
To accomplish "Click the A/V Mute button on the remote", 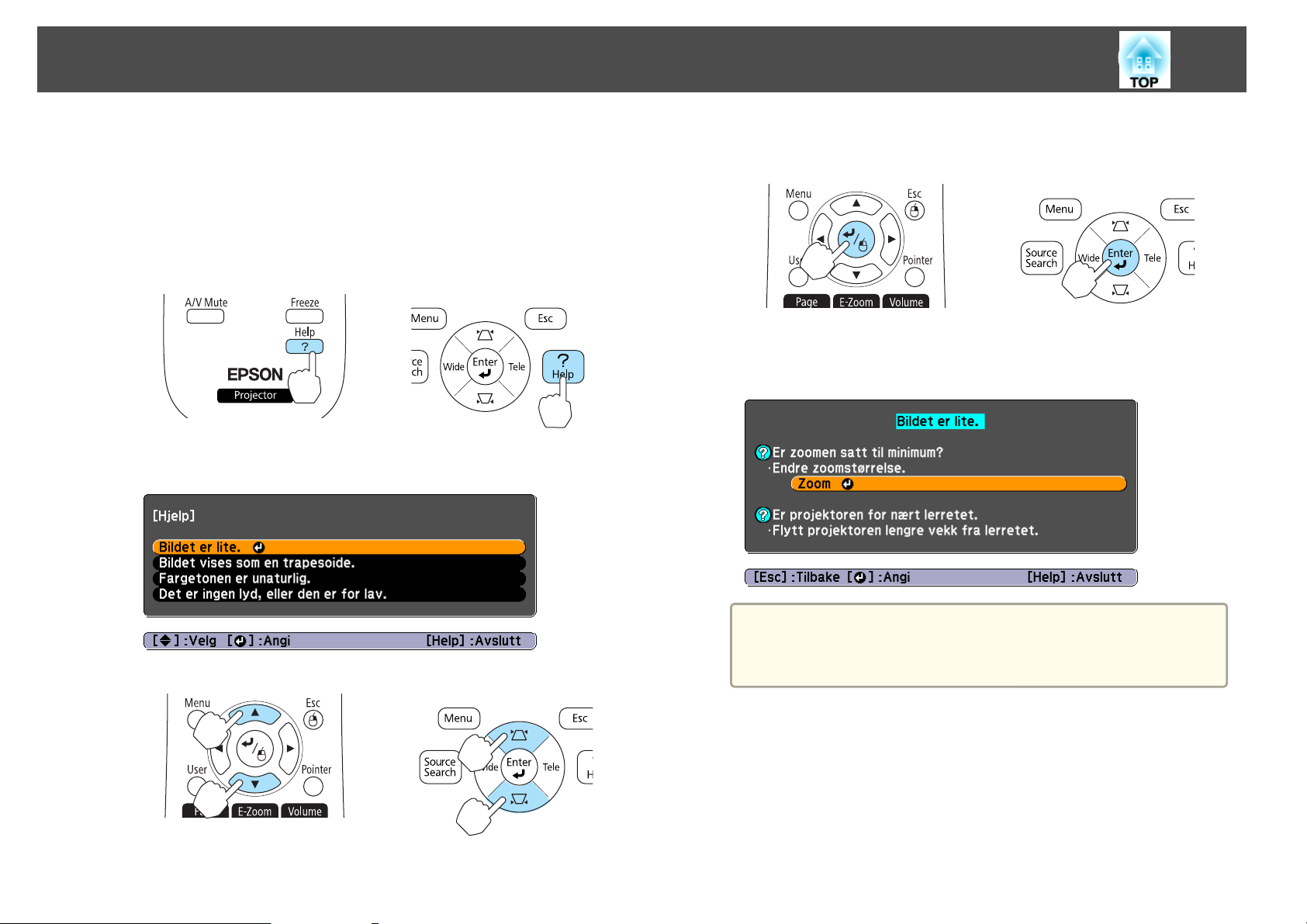I will 206,317.
